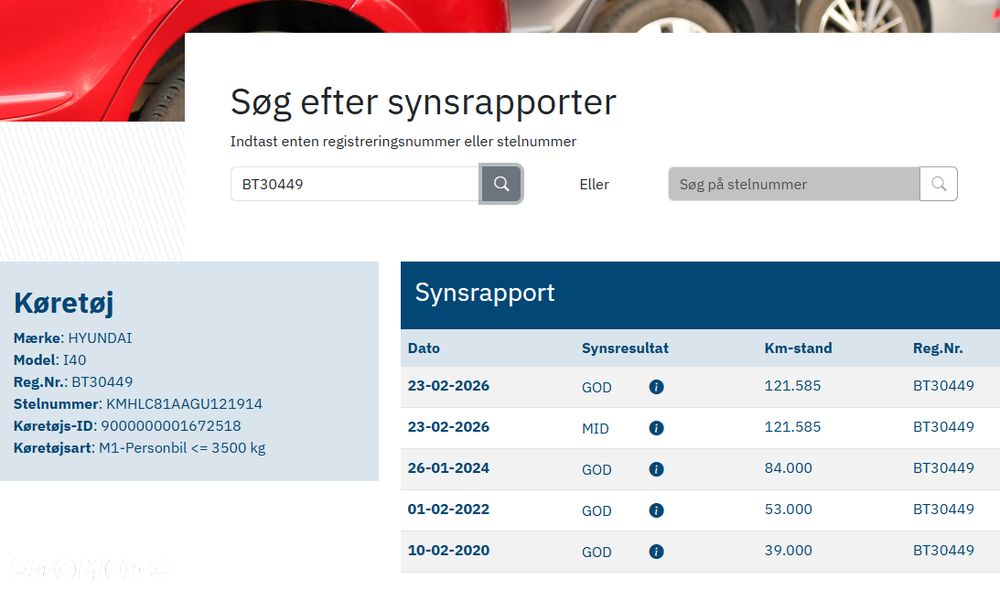The height and width of the screenshot is (589, 1000).
Task: Click the chassis number search magnifier icon
Action: pos(938,184)
